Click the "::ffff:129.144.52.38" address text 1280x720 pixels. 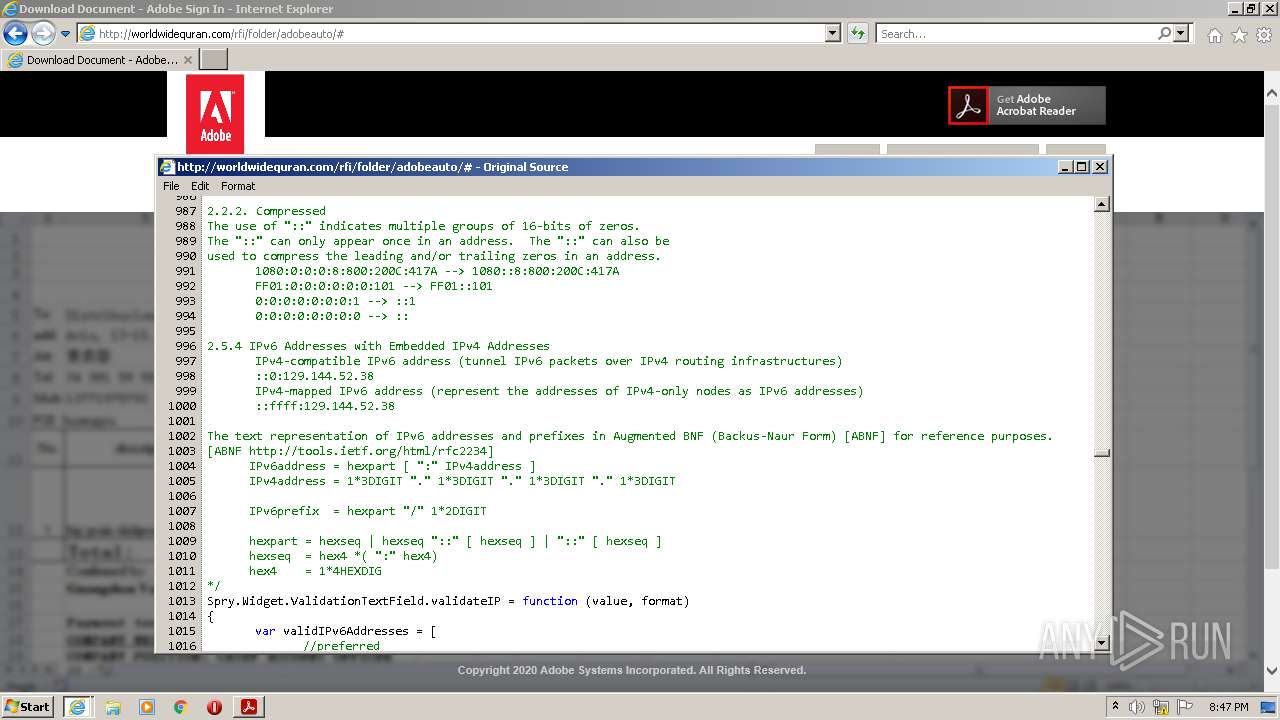click(x=325, y=406)
